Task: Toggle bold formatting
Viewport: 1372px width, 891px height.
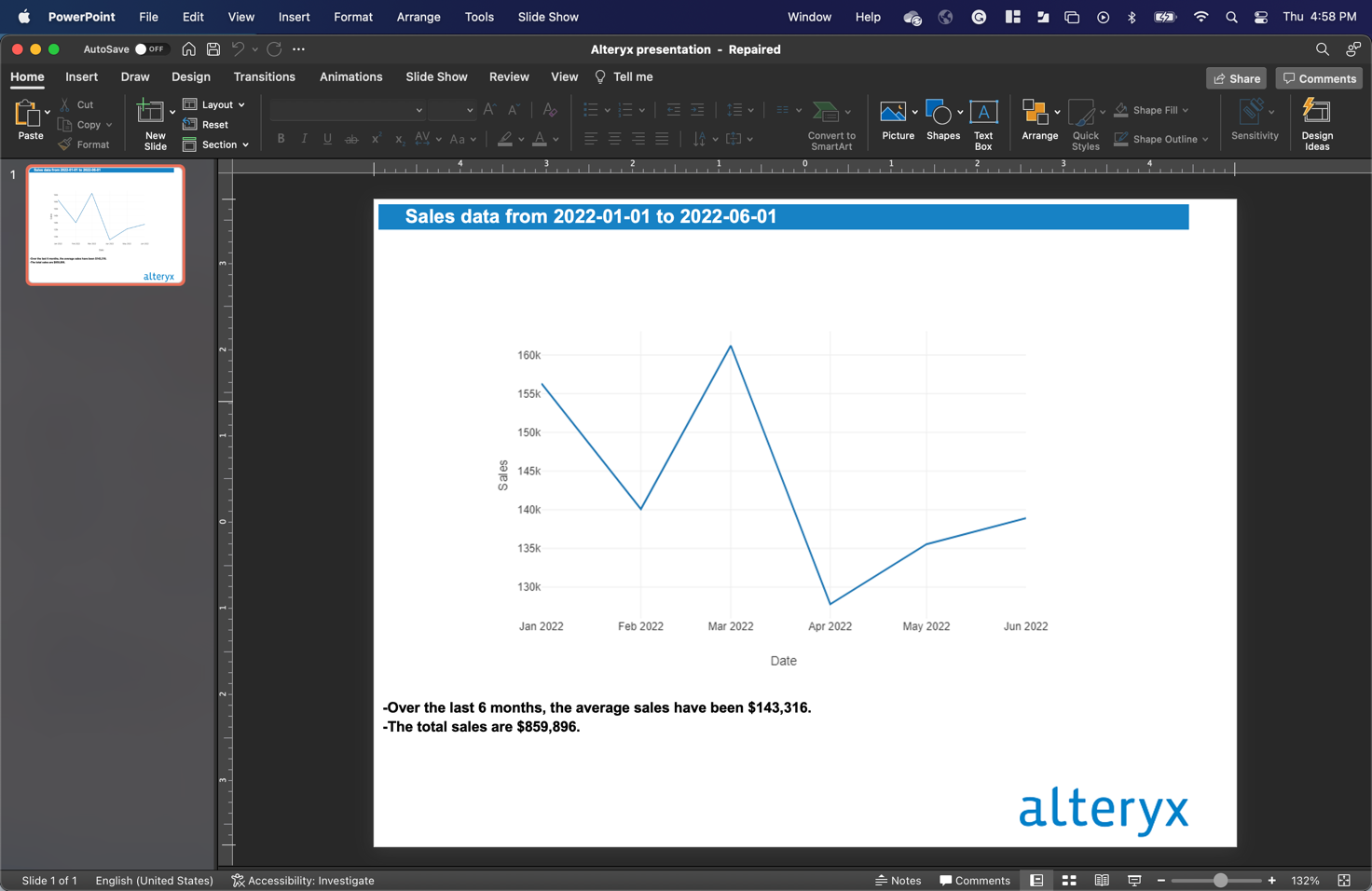Action: pyautogui.click(x=281, y=138)
